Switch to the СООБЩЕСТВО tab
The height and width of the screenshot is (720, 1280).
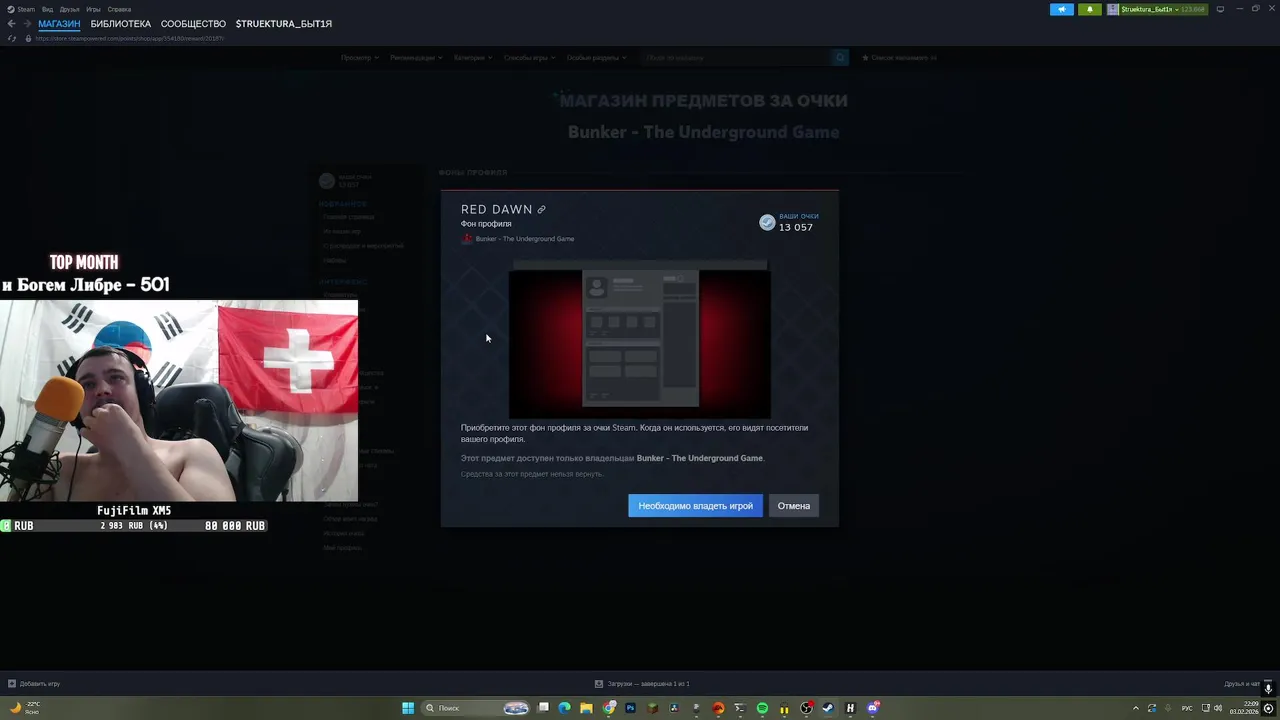point(193,23)
